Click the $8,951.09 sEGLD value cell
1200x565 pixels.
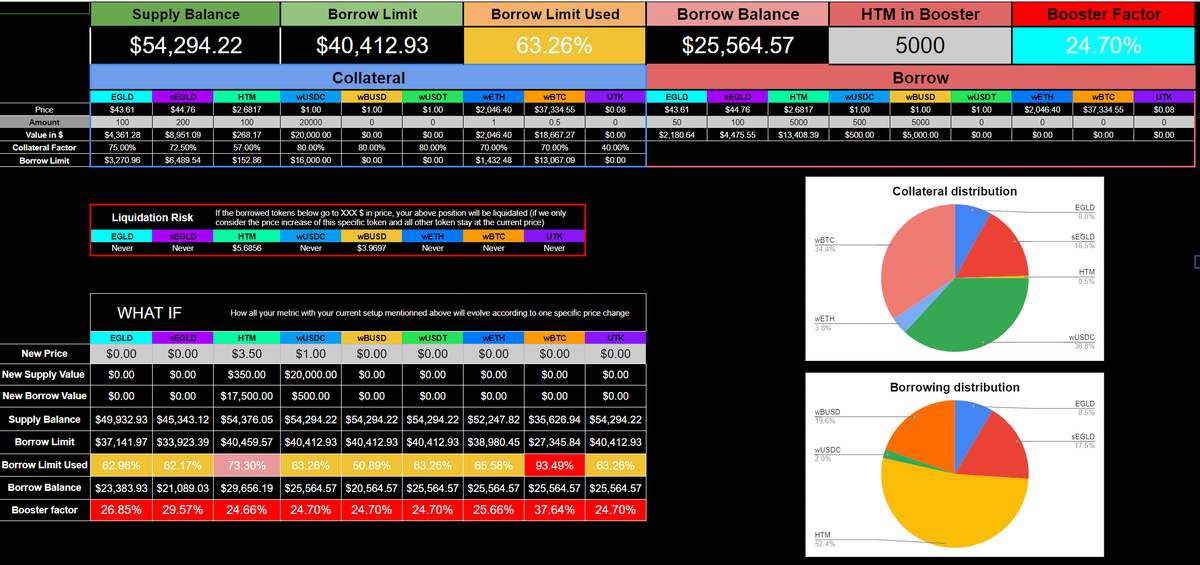(x=183, y=133)
